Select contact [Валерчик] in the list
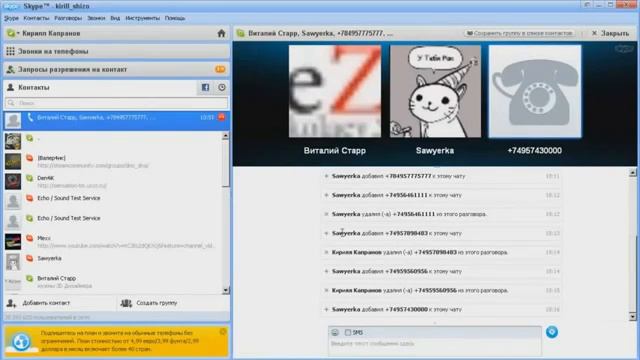This screenshot has width=640, height=360. point(113,161)
